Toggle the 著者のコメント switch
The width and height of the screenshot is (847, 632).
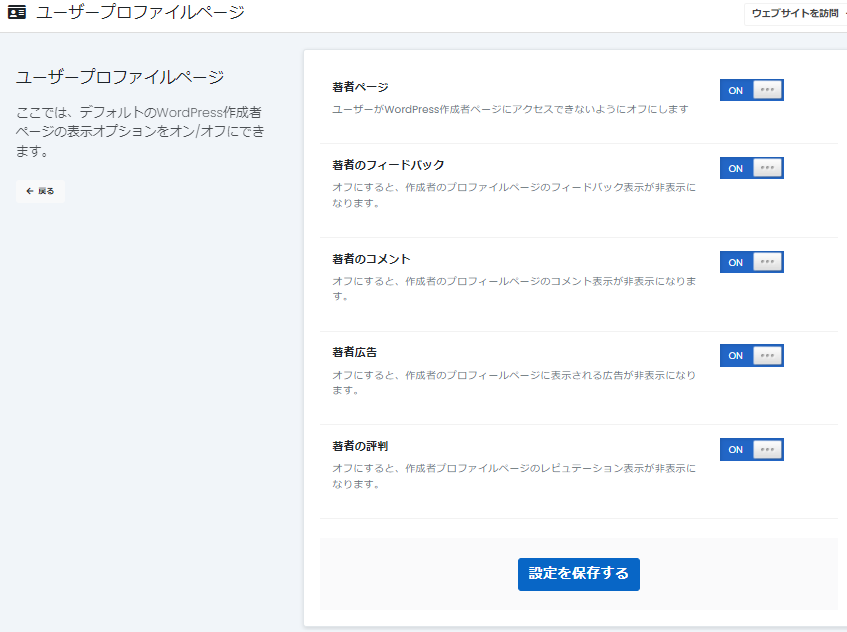click(x=751, y=262)
